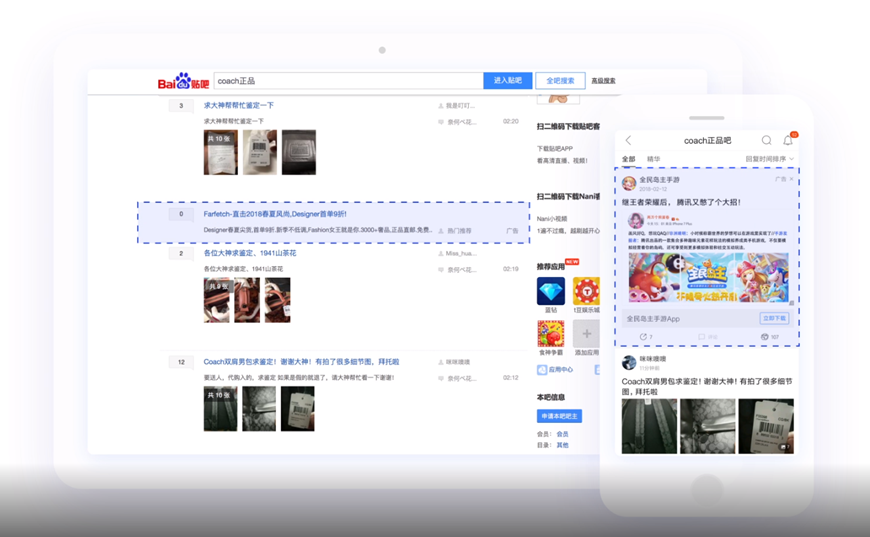Open the 会员 member link

click(563, 434)
